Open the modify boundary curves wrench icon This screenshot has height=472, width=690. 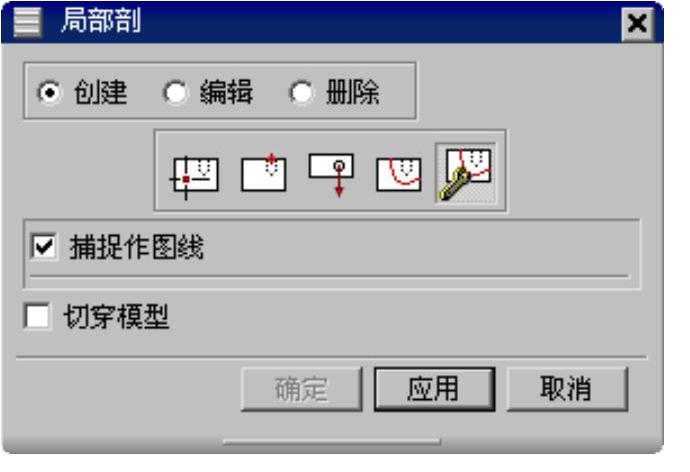click(466, 173)
